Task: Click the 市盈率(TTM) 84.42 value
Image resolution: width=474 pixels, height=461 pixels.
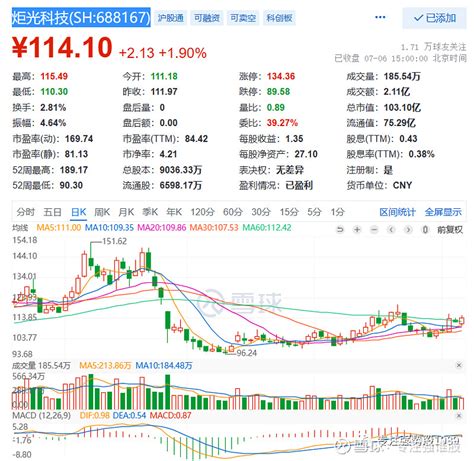Action: point(196,139)
